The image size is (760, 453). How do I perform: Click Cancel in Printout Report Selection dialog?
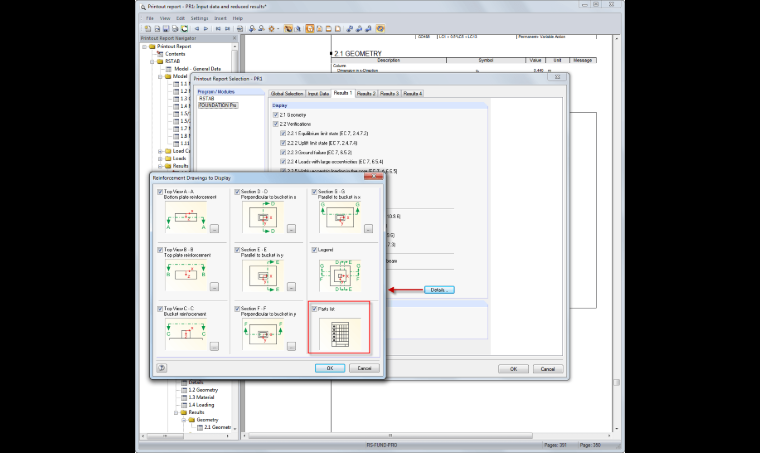click(x=548, y=369)
